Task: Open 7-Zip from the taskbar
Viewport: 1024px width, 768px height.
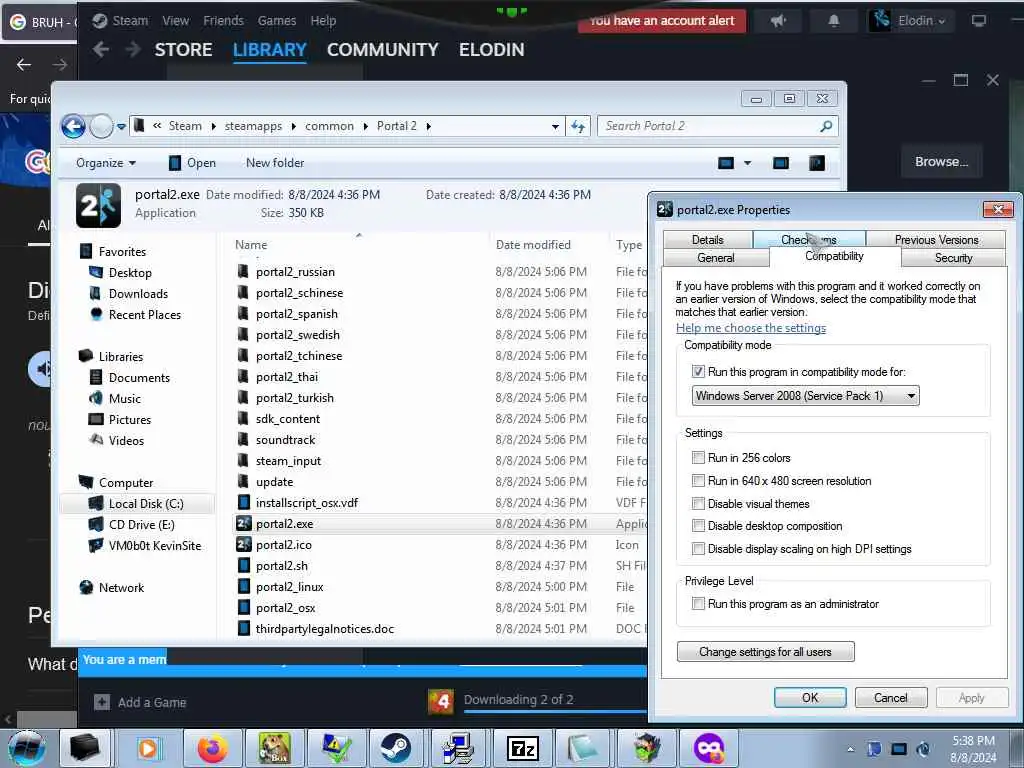Action: (522, 748)
